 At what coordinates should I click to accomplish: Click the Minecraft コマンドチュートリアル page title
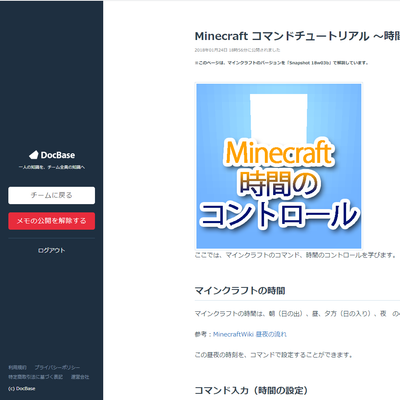[x=297, y=36]
